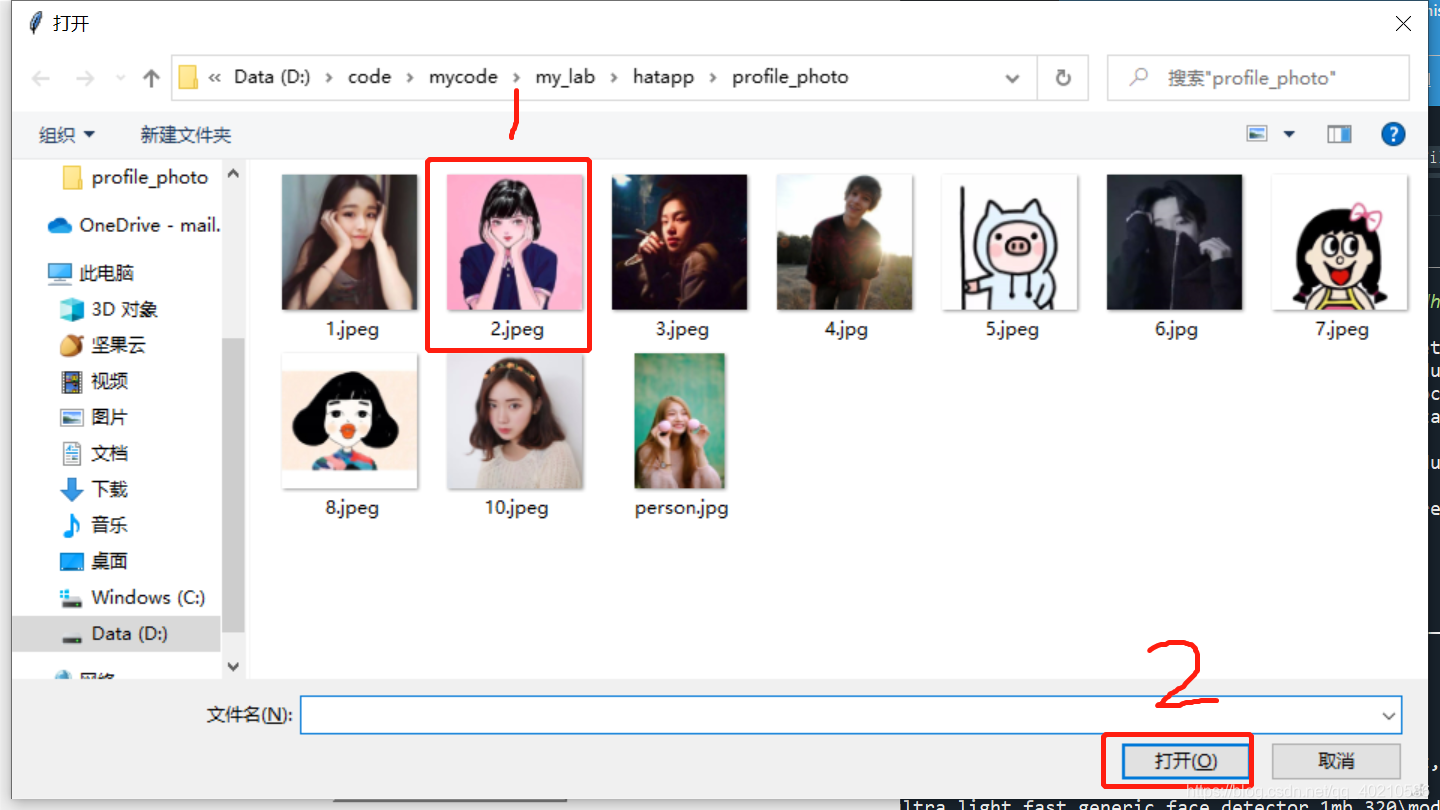1440x810 pixels.
Task: Open 3D 对象 in the sidebar
Action: (x=109, y=309)
